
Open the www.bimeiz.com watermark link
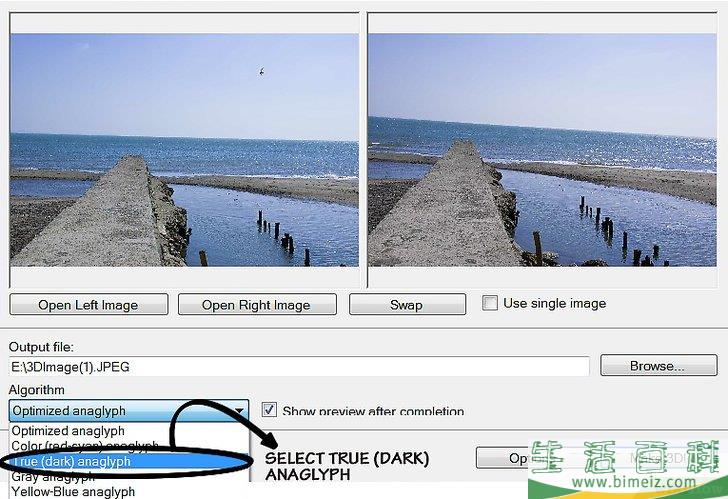point(634,481)
